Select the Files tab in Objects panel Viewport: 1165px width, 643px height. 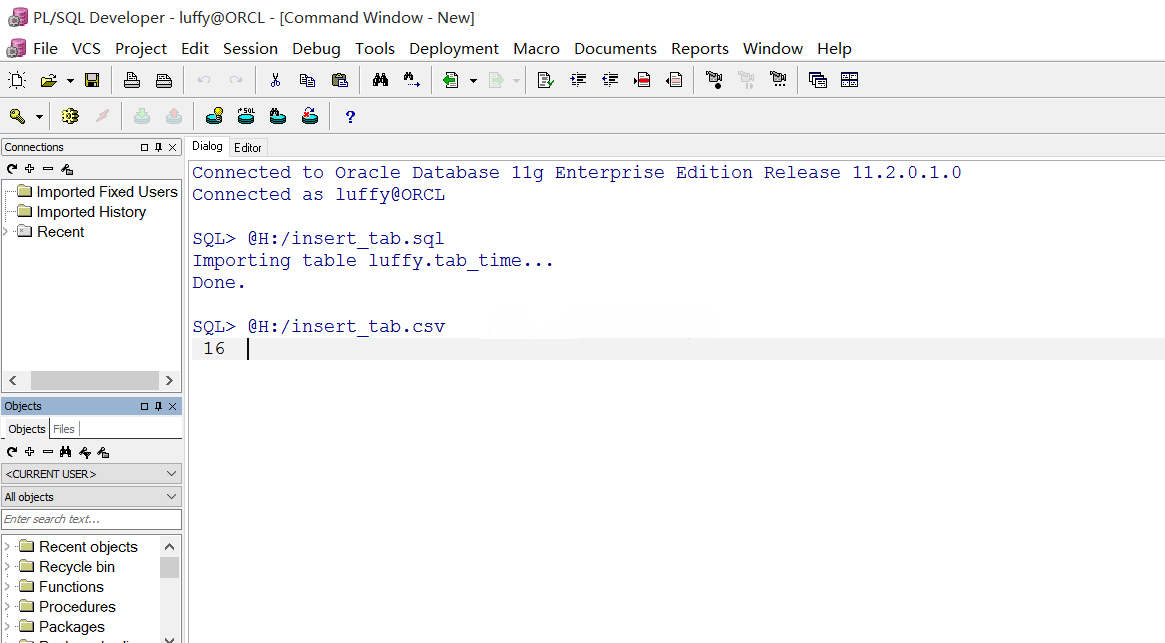(x=64, y=428)
